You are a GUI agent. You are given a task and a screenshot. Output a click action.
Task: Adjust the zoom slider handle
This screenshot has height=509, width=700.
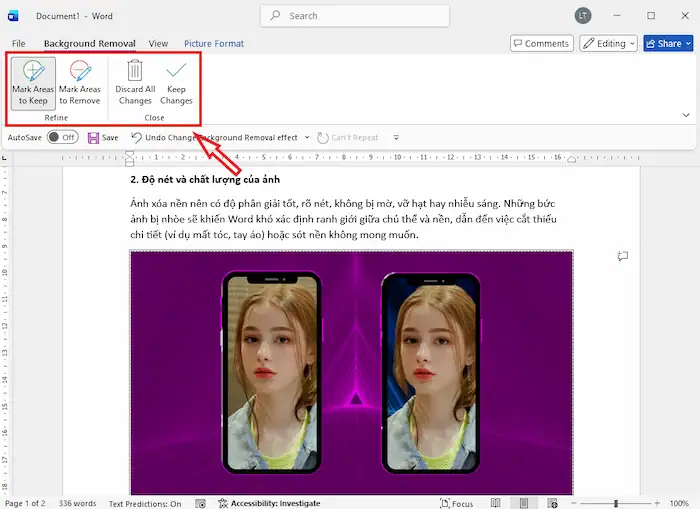(616, 503)
